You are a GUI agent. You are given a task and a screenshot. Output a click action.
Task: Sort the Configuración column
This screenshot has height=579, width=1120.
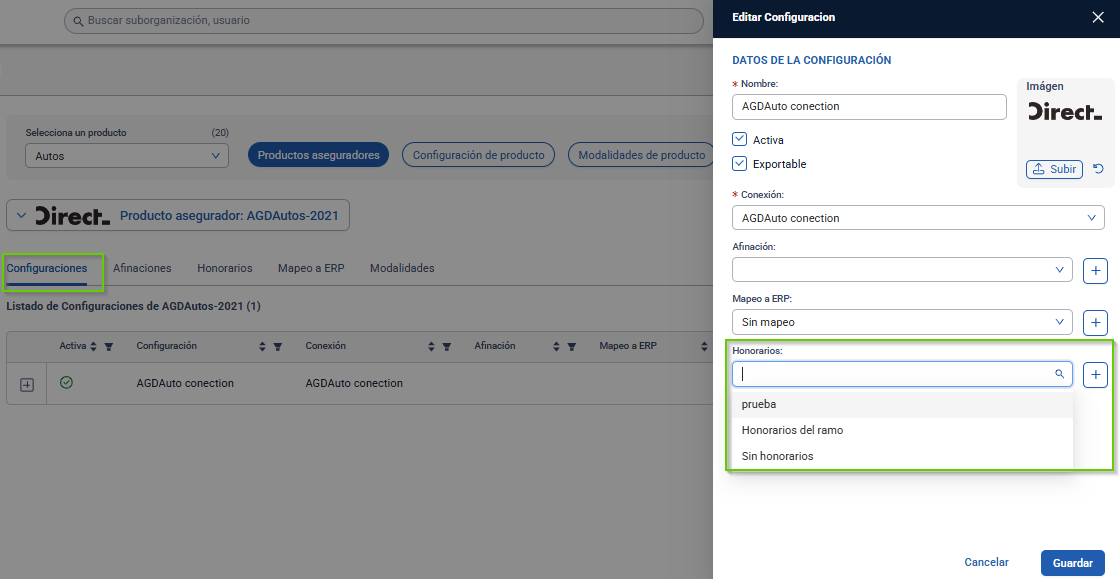pos(262,346)
